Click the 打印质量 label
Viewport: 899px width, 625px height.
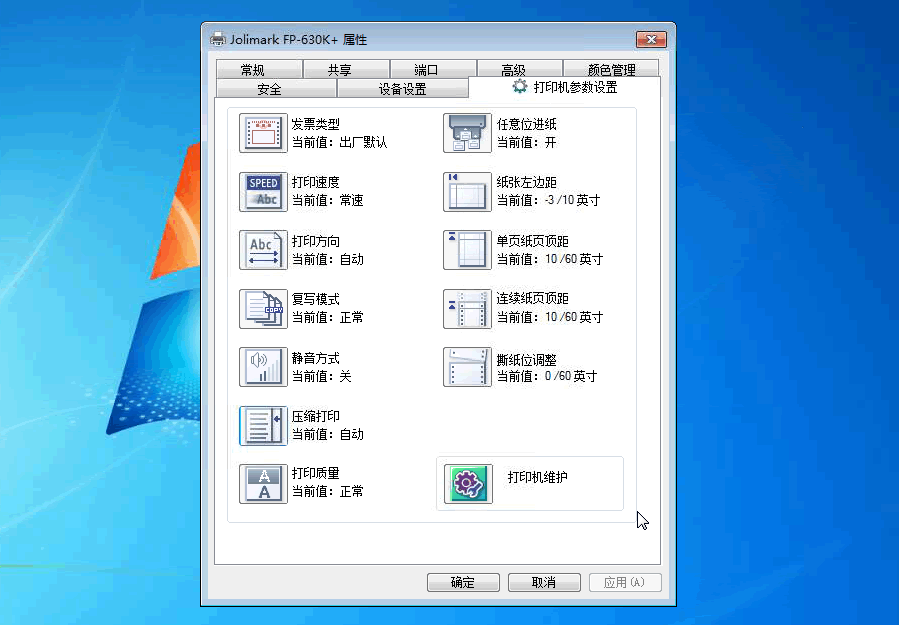(315, 473)
